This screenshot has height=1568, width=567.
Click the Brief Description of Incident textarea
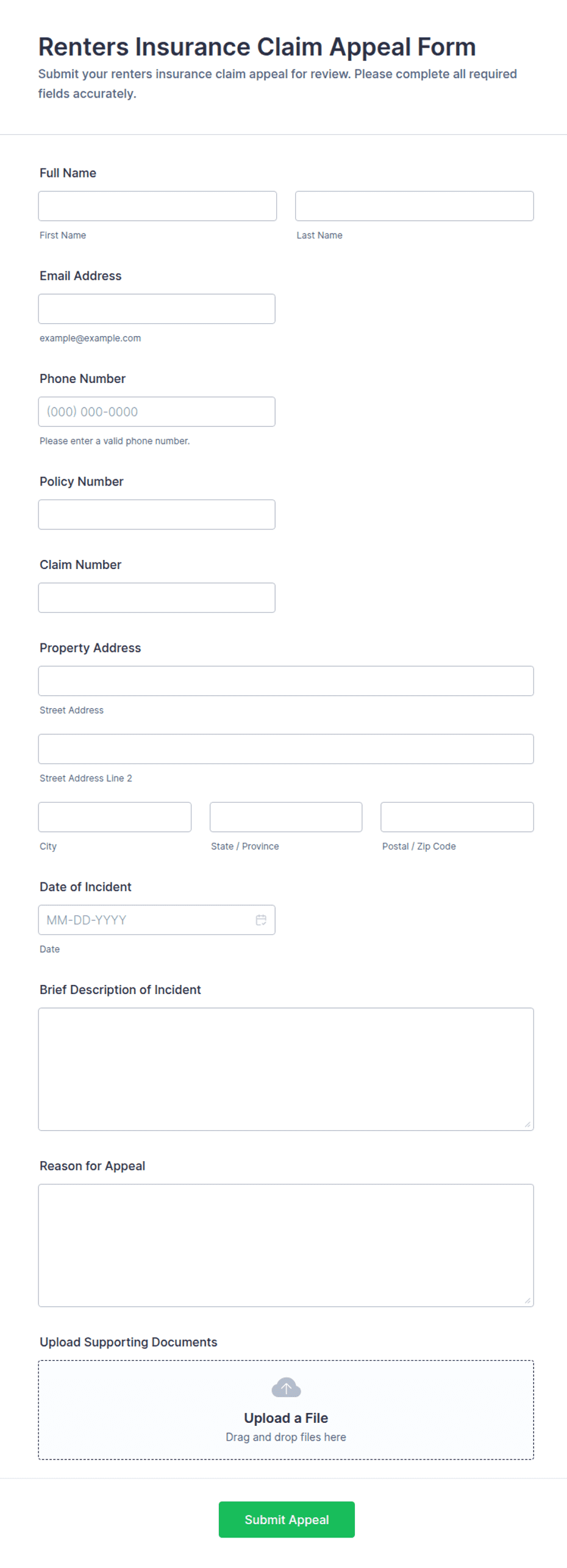(286, 1069)
